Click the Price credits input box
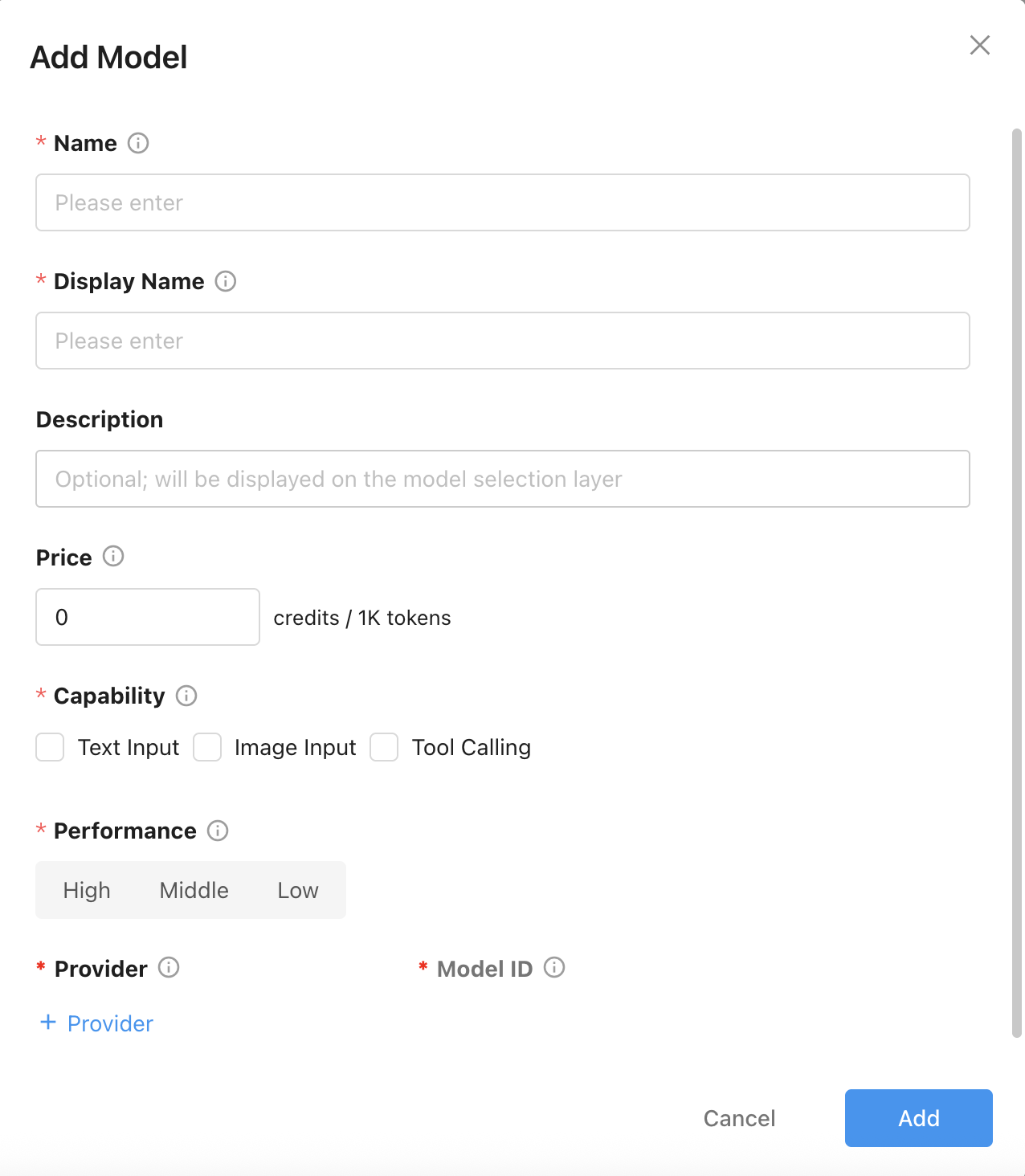 click(x=148, y=617)
